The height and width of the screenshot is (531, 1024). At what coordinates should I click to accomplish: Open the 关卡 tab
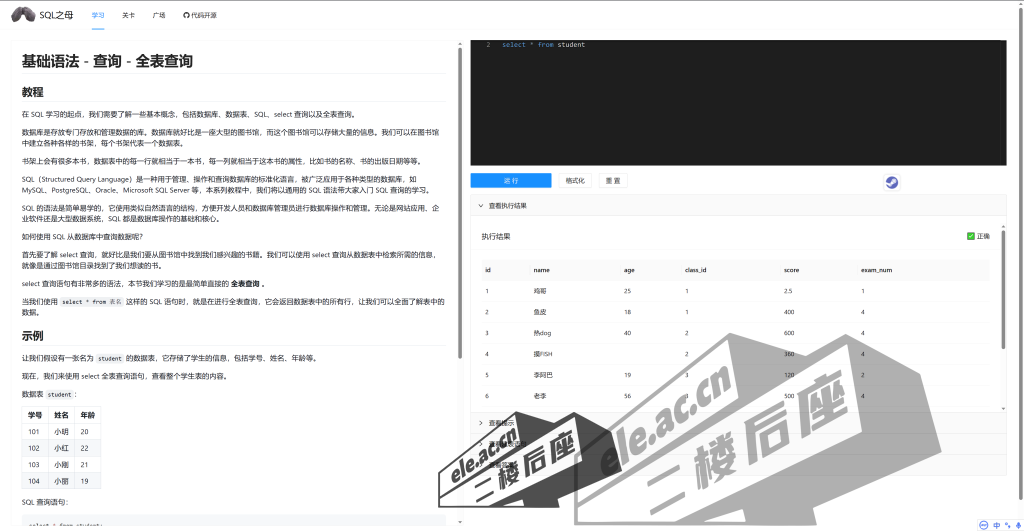128,15
